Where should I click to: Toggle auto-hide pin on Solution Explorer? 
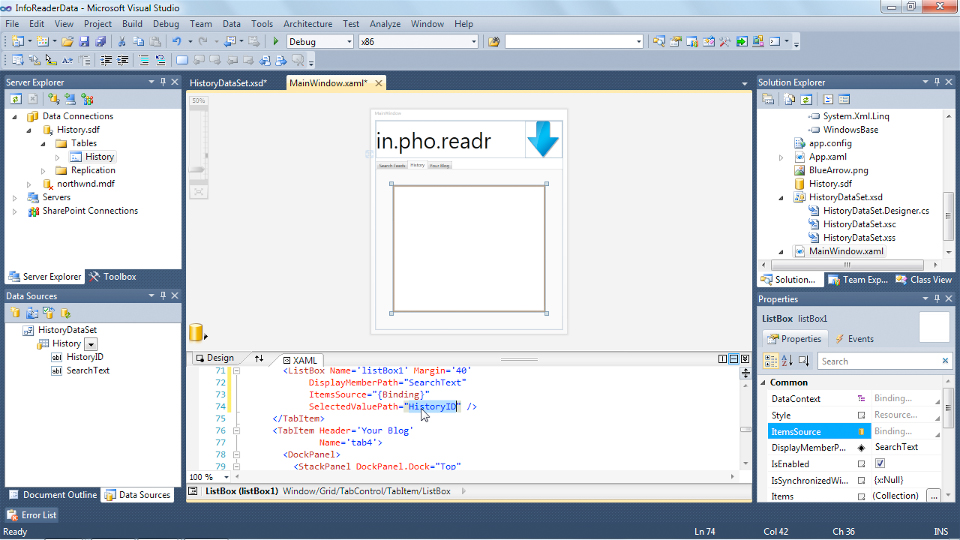coord(937,81)
